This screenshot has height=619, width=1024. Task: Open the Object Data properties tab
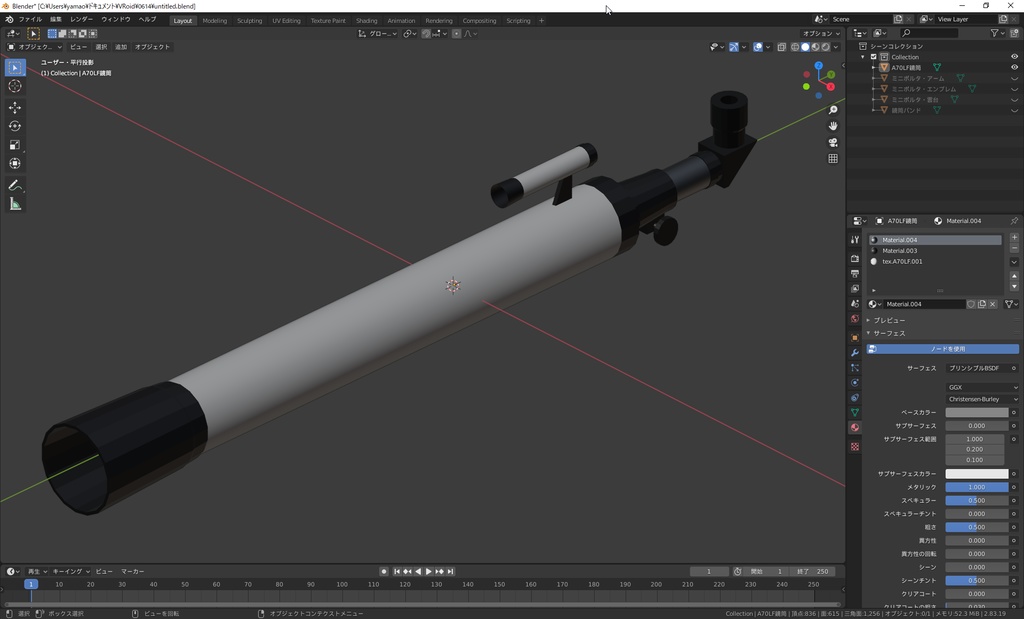pyautogui.click(x=855, y=413)
